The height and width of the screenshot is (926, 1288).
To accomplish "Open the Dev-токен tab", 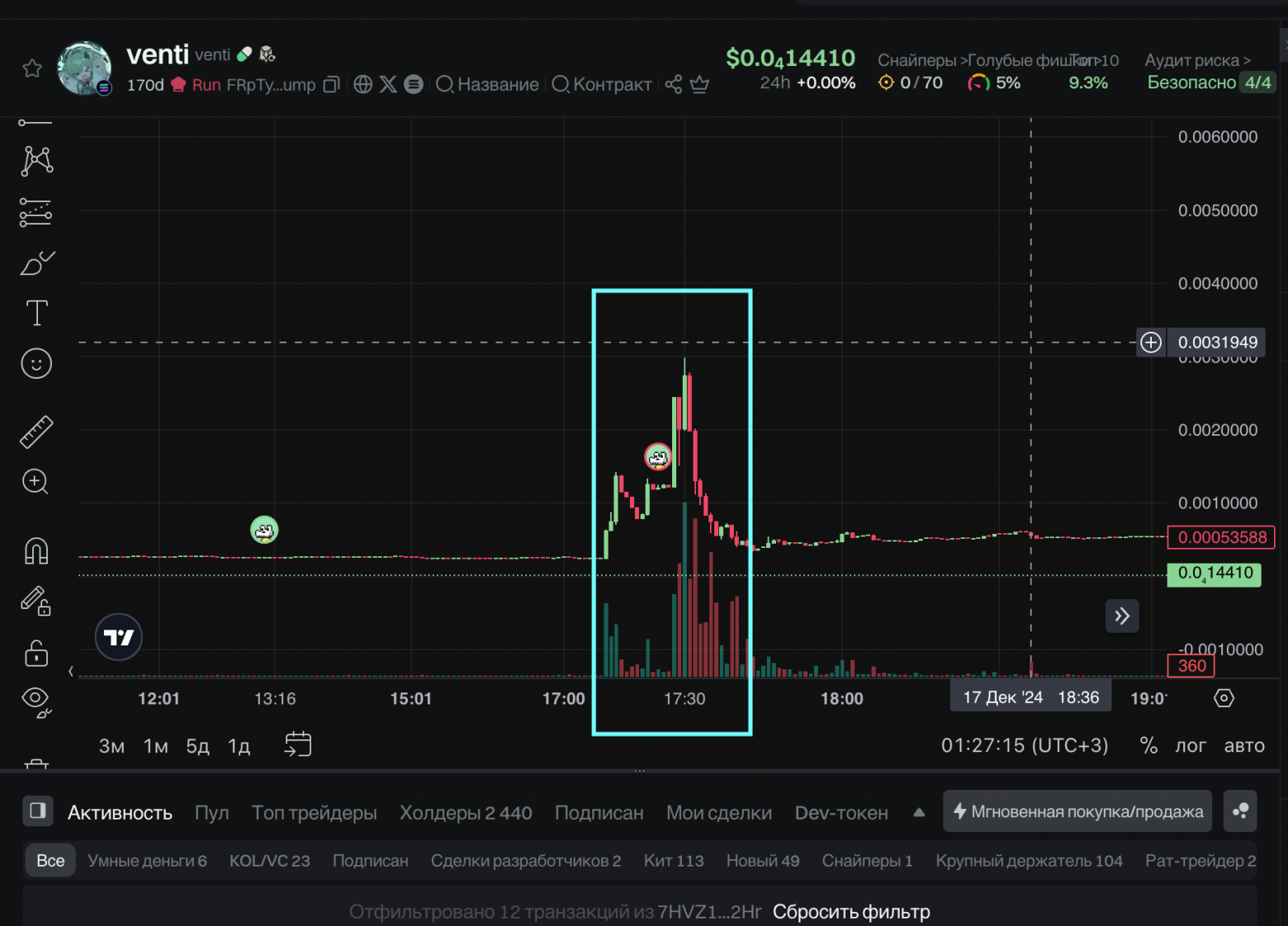I will click(x=841, y=813).
